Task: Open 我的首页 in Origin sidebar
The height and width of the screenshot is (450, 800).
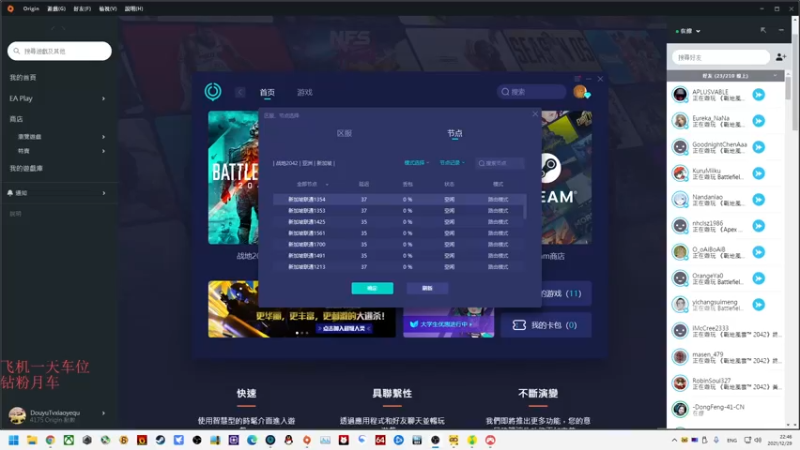Action: pos(23,78)
